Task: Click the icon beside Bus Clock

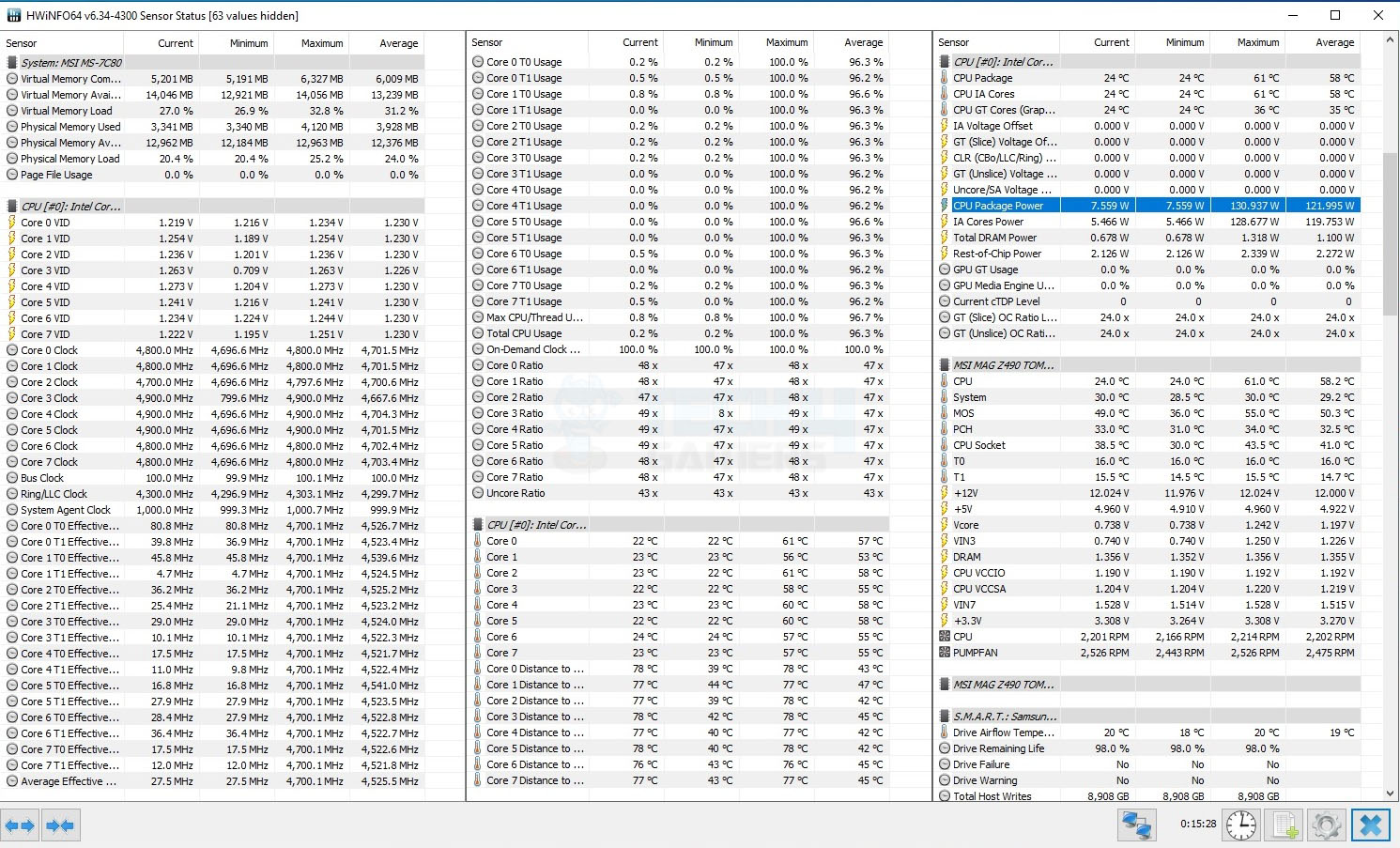Action: [x=12, y=478]
